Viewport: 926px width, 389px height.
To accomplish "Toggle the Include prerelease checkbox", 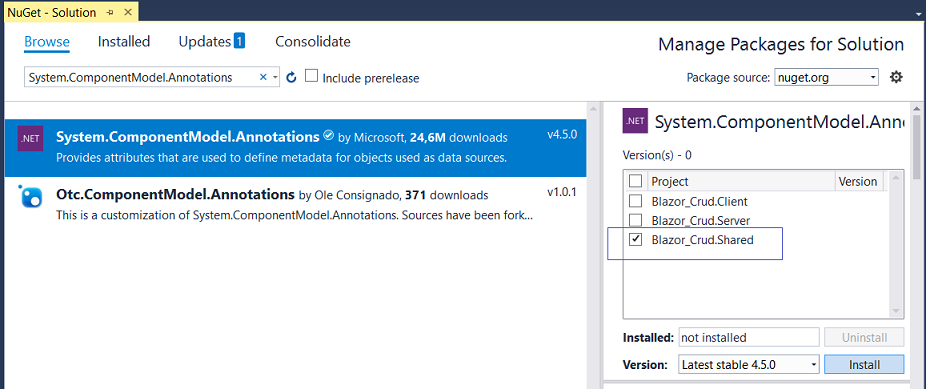I will pos(311,76).
